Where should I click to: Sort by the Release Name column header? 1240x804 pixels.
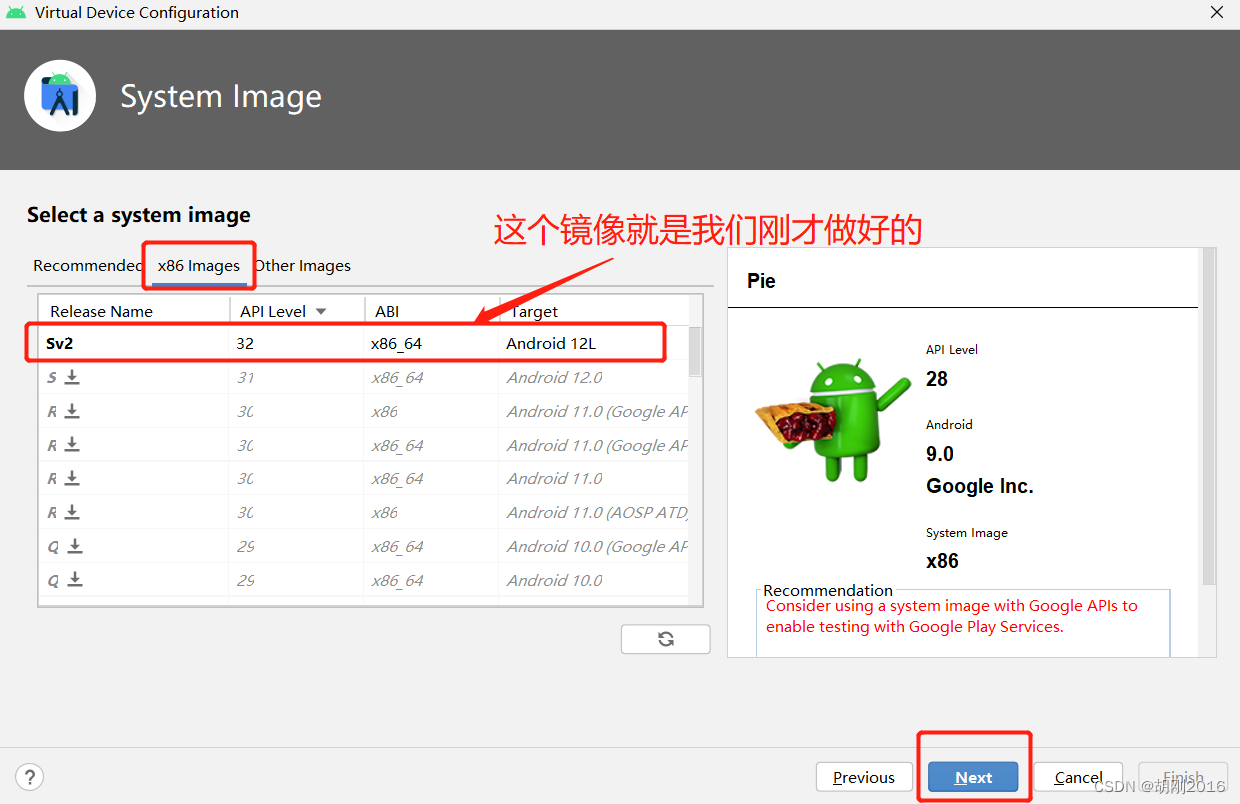click(x=134, y=311)
